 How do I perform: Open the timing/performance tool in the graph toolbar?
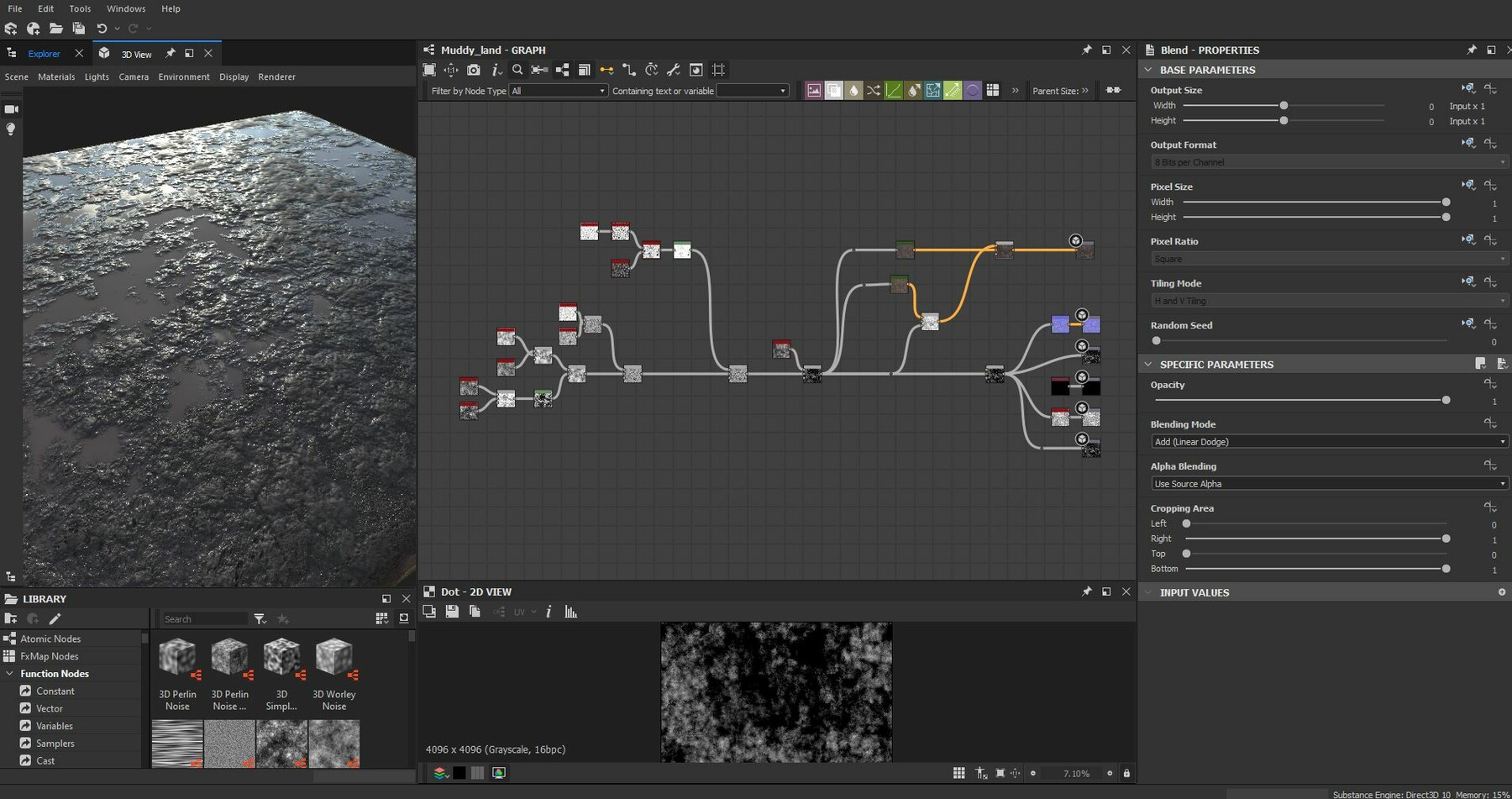(652, 70)
